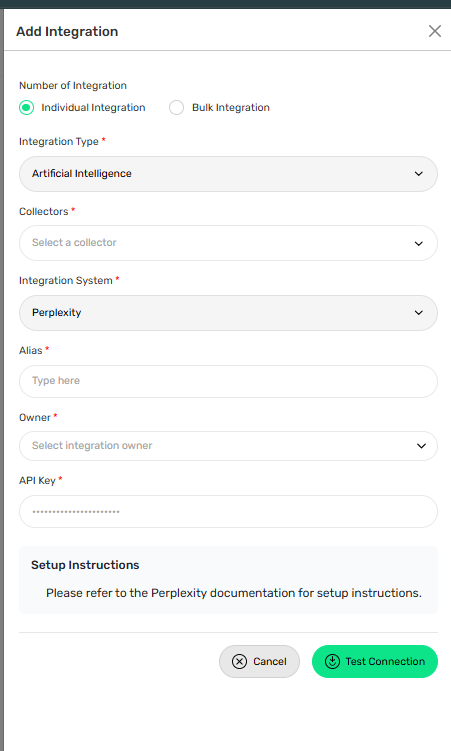This screenshot has height=751, width=451.
Task: Focus the Alias Type here field
Action: [228, 381]
